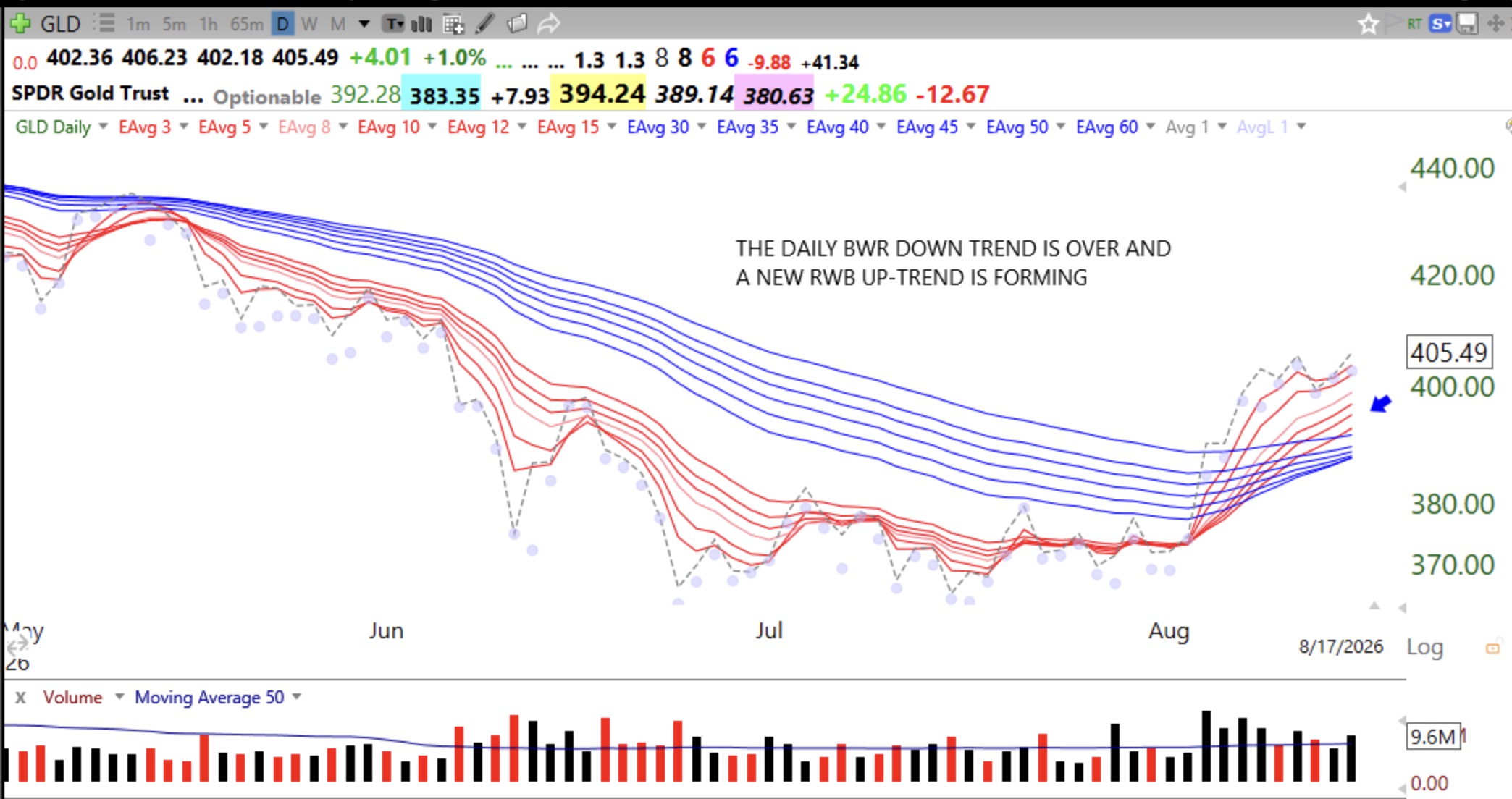The height and width of the screenshot is (799, 1512).
Task: Open the watchlist lines icon beside GLD
Action: tap(104, 24)
